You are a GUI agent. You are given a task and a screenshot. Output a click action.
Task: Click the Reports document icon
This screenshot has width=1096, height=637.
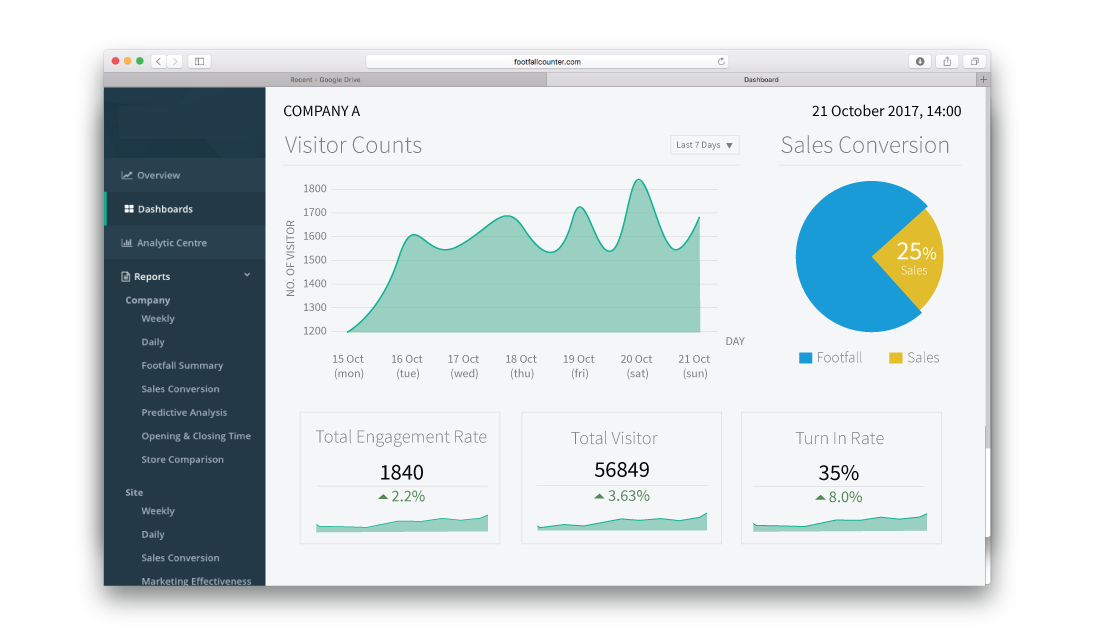[126, 277]
